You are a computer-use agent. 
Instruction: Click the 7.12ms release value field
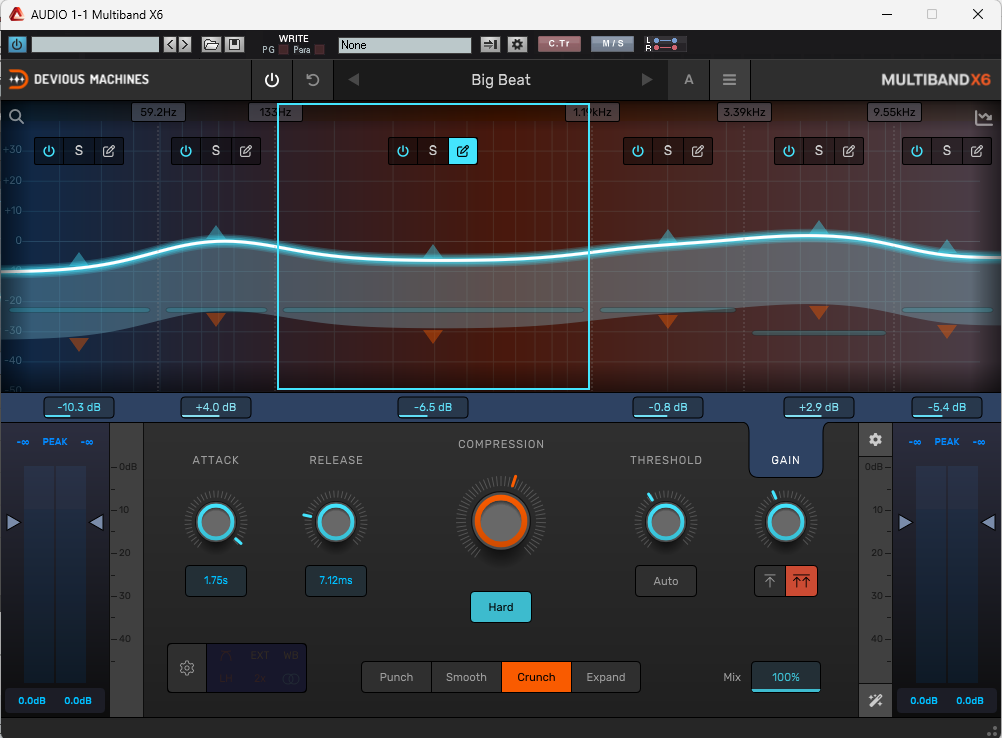point(335,581)
